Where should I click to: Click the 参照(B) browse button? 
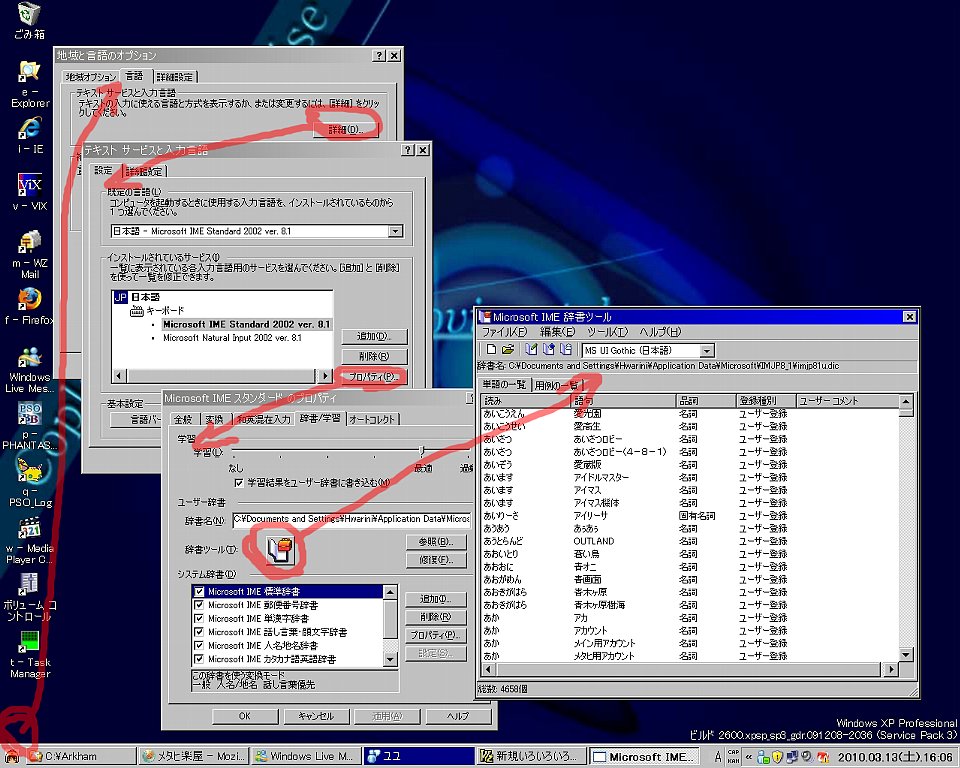tap(435, 541)
